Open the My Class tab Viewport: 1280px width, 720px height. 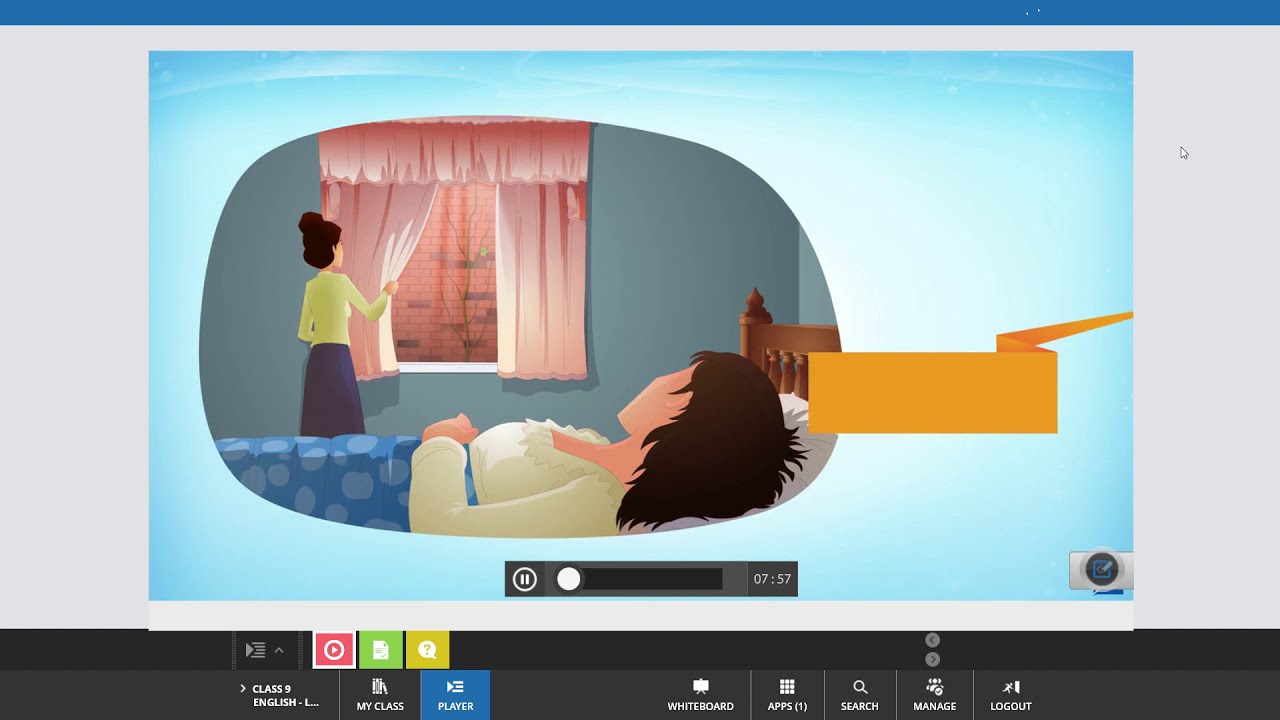pyautogui.click(x=380, y=695)
